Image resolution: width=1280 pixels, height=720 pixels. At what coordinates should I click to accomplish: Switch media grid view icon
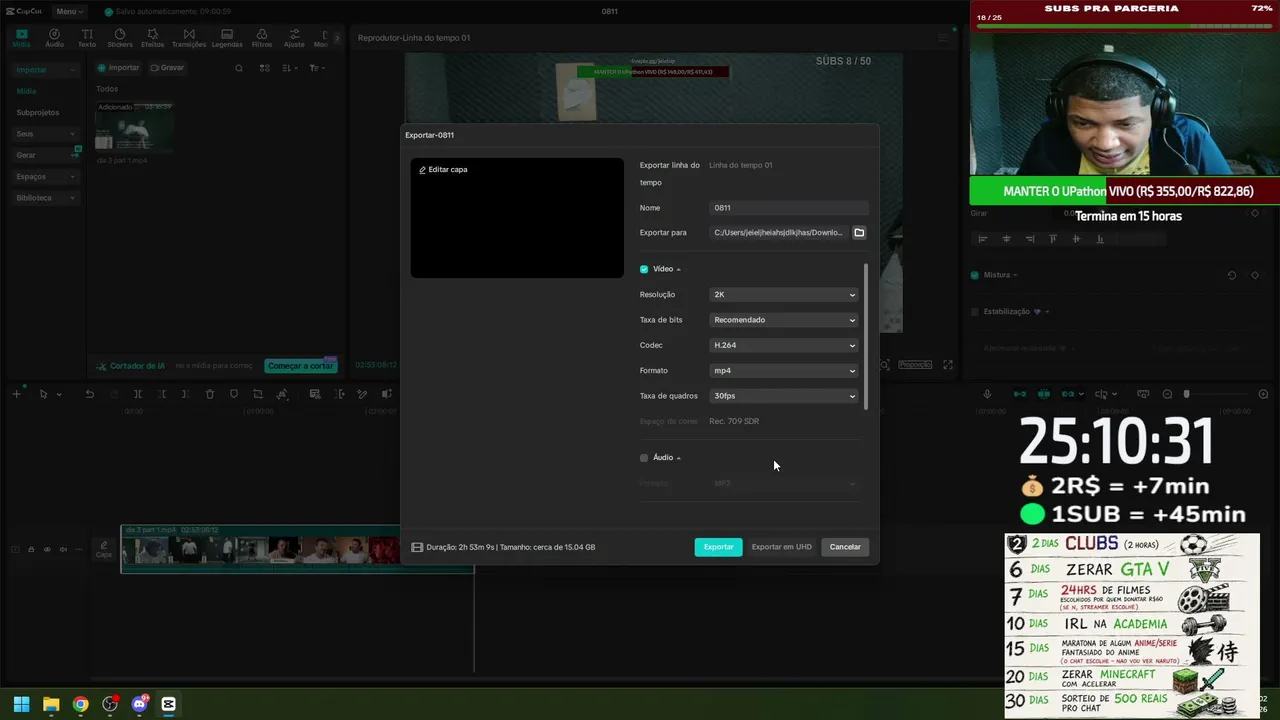[x=264, y=68]
